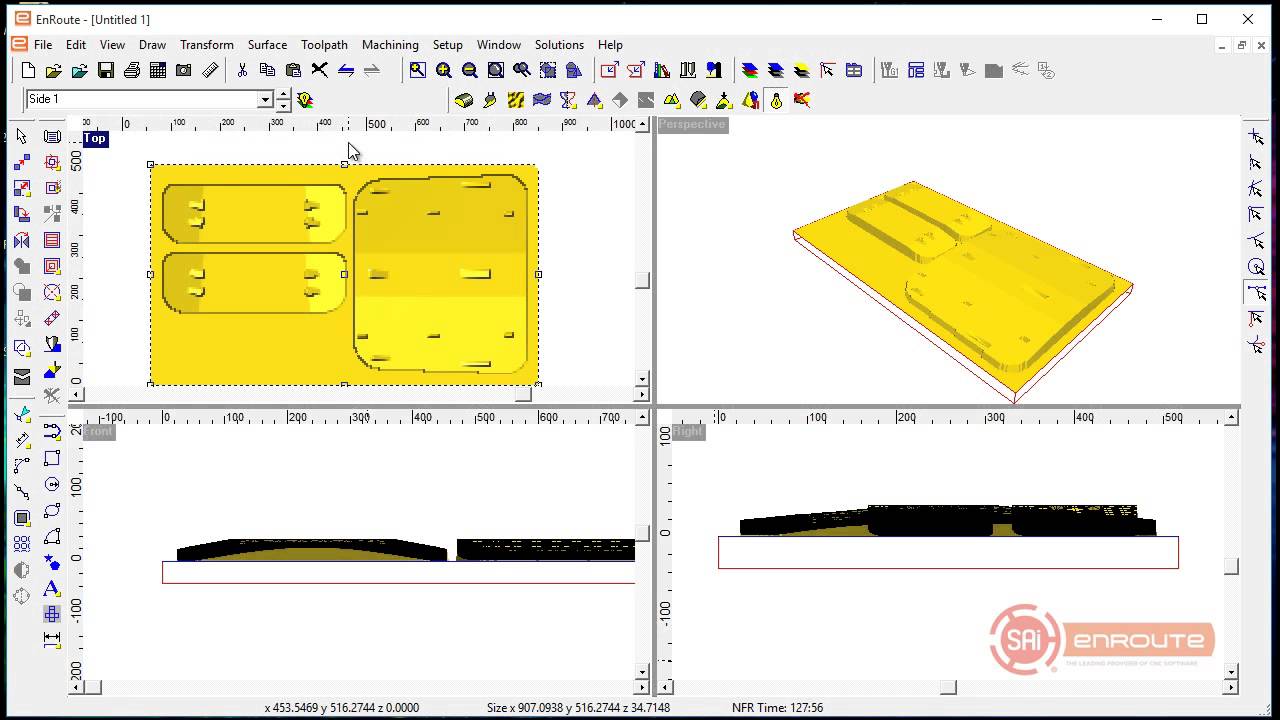Click the Right view vertical scrollbar thumb
This screenshot has height=720, width=1280.
[x=1232, y=567]
